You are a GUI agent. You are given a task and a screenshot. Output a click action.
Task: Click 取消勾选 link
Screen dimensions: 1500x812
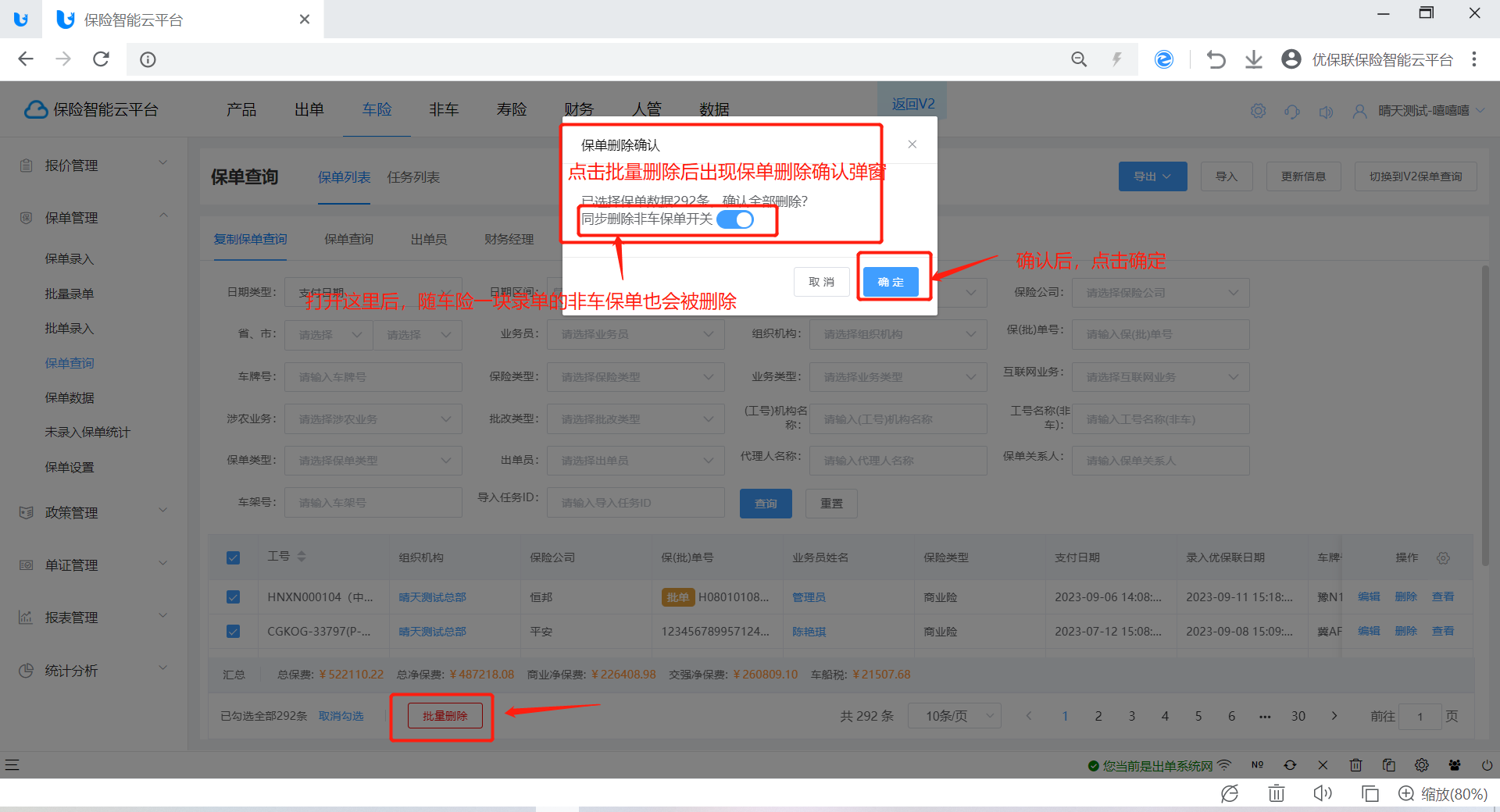click(341, 716)
